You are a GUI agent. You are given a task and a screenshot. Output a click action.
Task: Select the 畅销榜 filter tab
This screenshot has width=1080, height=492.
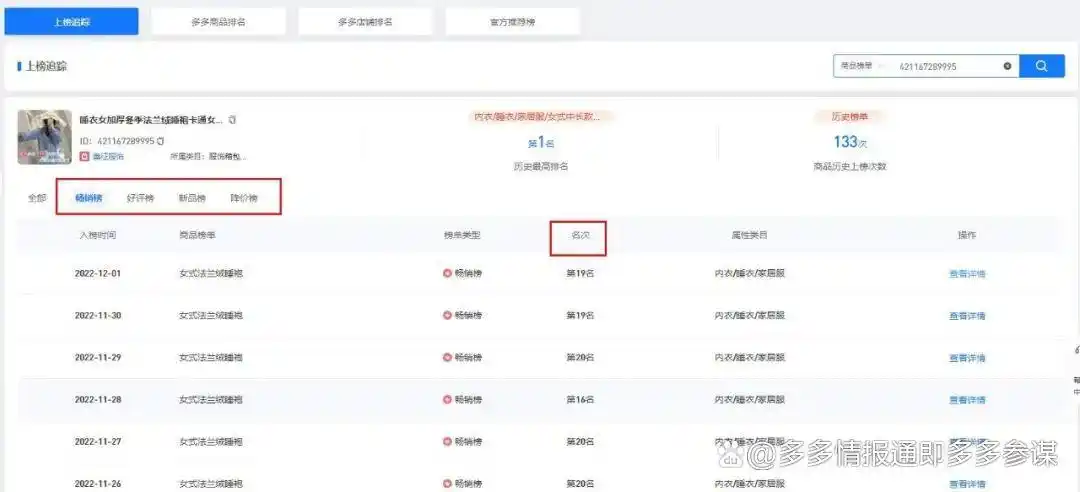click(x=89, y=198)
